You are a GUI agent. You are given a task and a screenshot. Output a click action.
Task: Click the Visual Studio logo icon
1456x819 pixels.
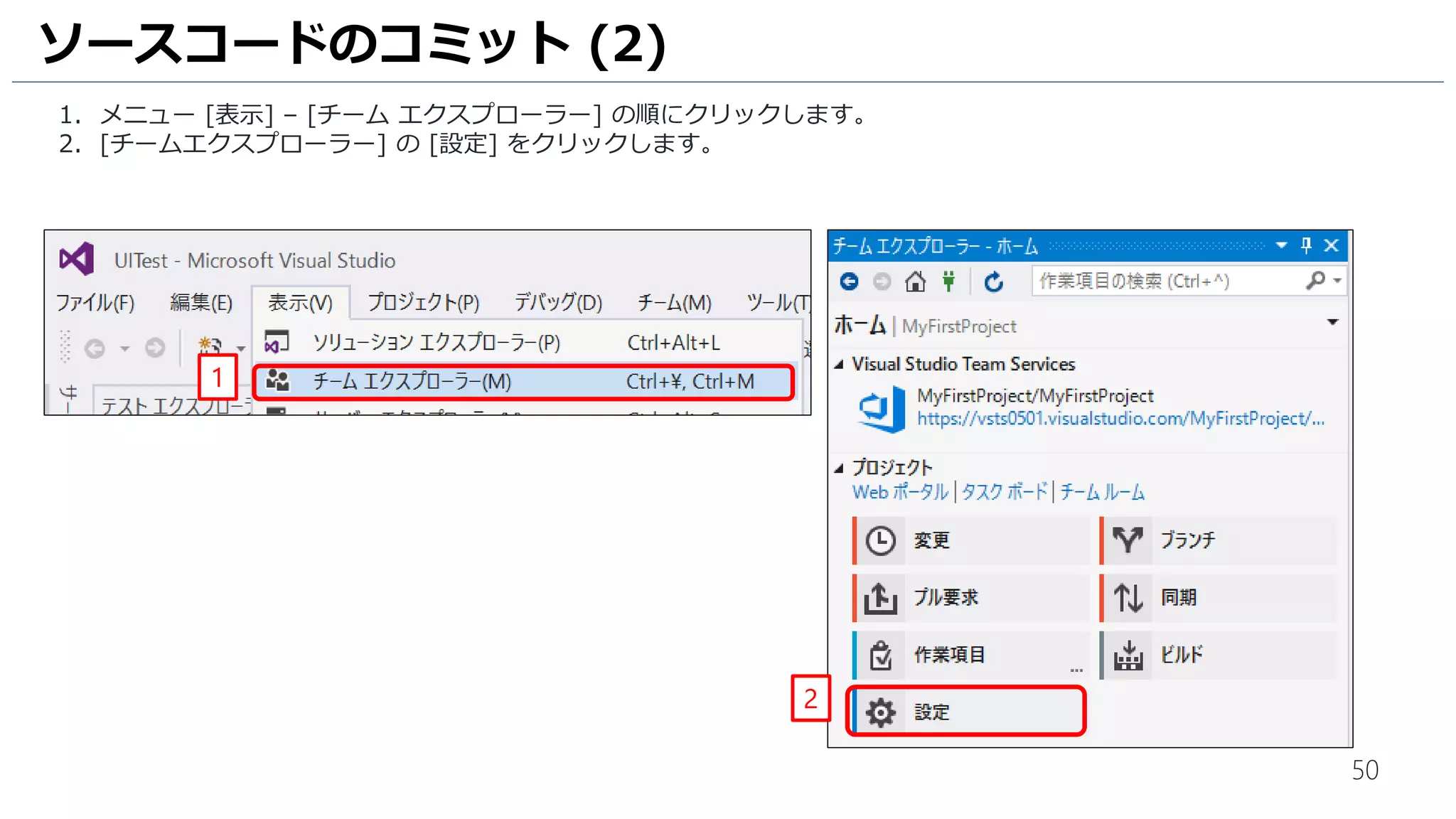[77, 259]
